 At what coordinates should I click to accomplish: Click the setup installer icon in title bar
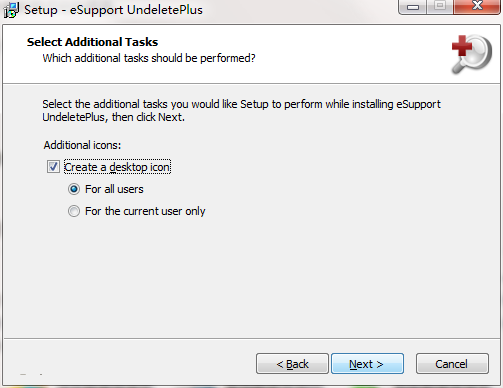pyautogui.click(x=11, y=10)
